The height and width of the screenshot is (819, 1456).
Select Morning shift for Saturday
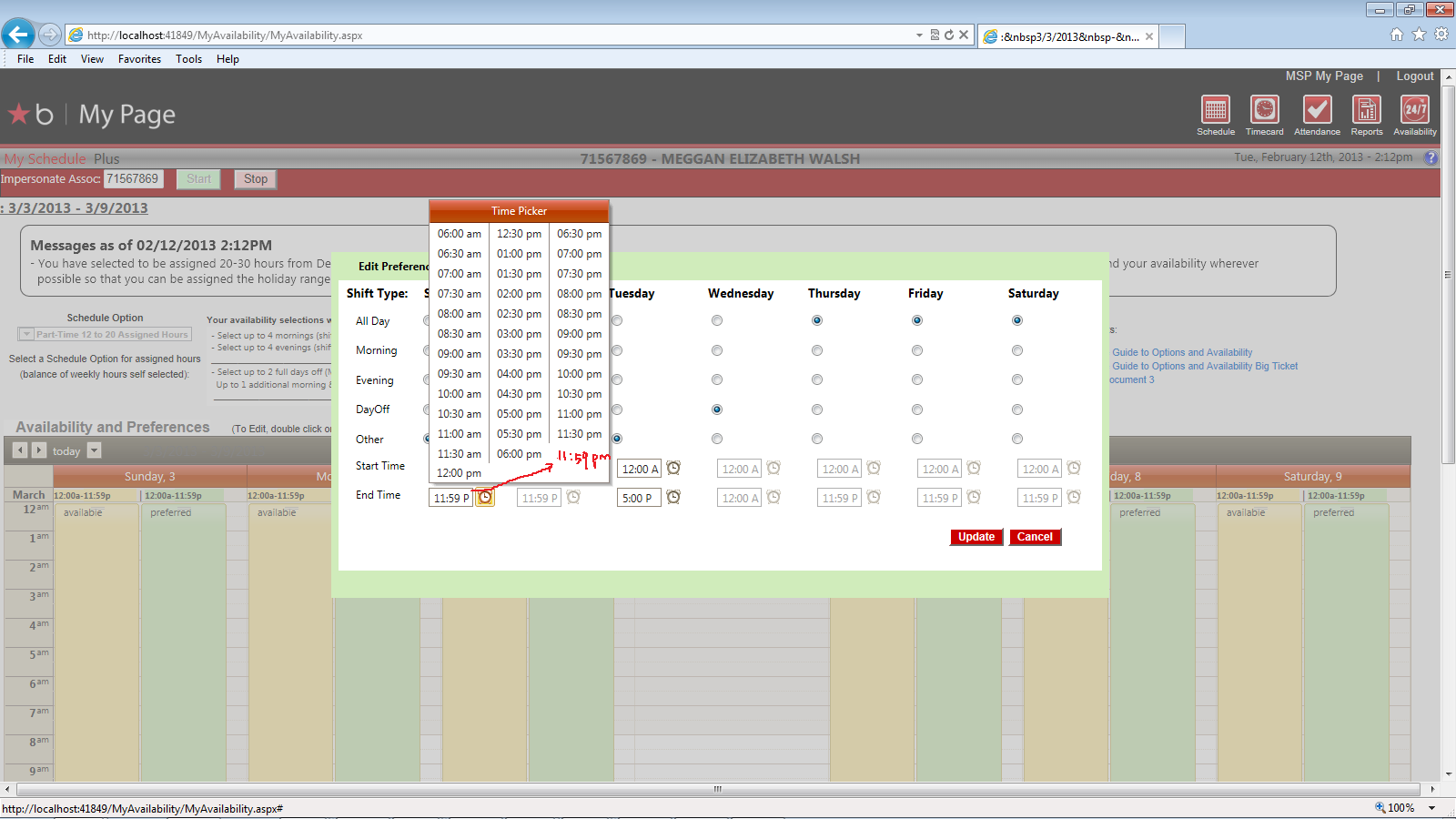point(1017,350)
